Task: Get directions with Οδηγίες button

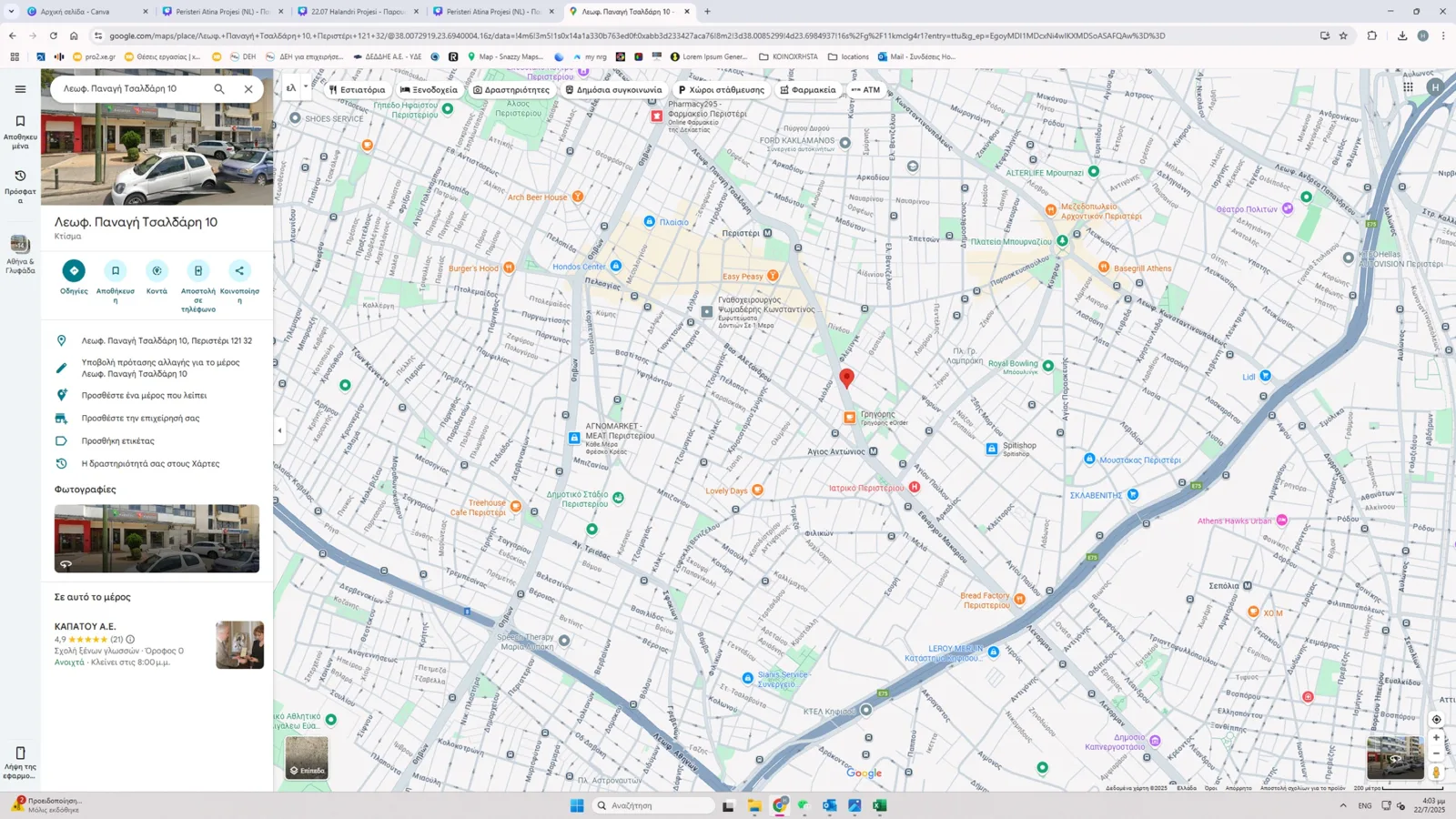Action: pyautogui.click(x=74, y=278)
